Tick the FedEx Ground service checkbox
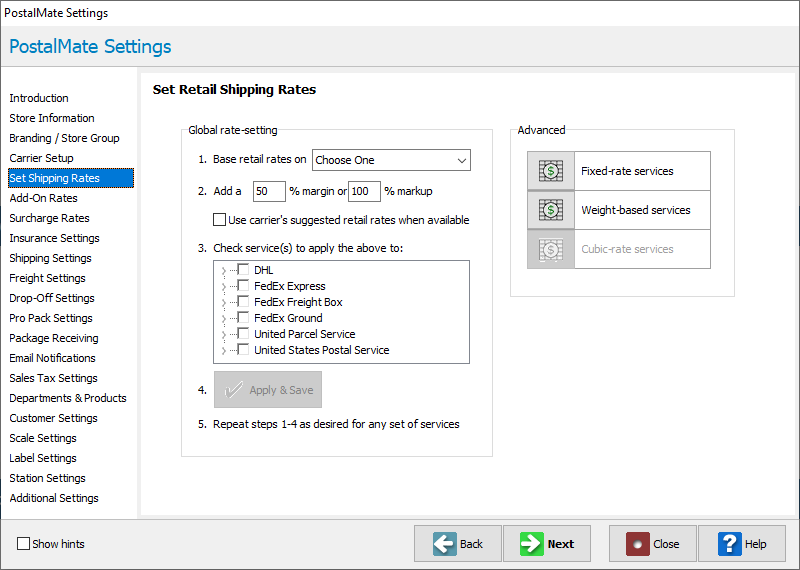The image size is (800, 570). click(243, 317)
